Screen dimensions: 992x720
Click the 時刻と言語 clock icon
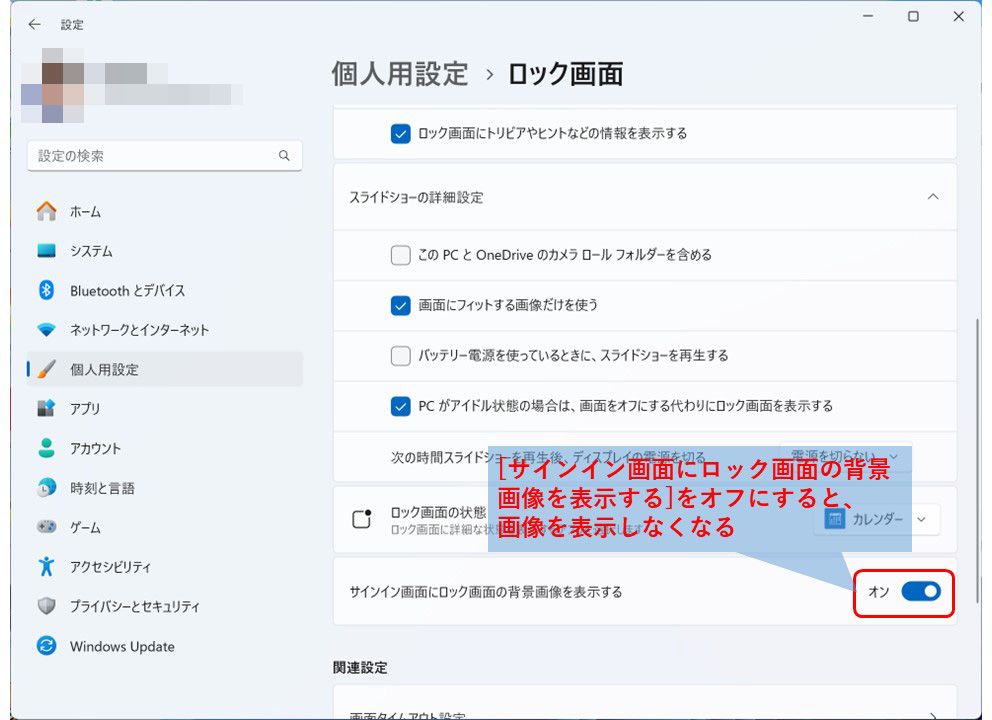46,488
